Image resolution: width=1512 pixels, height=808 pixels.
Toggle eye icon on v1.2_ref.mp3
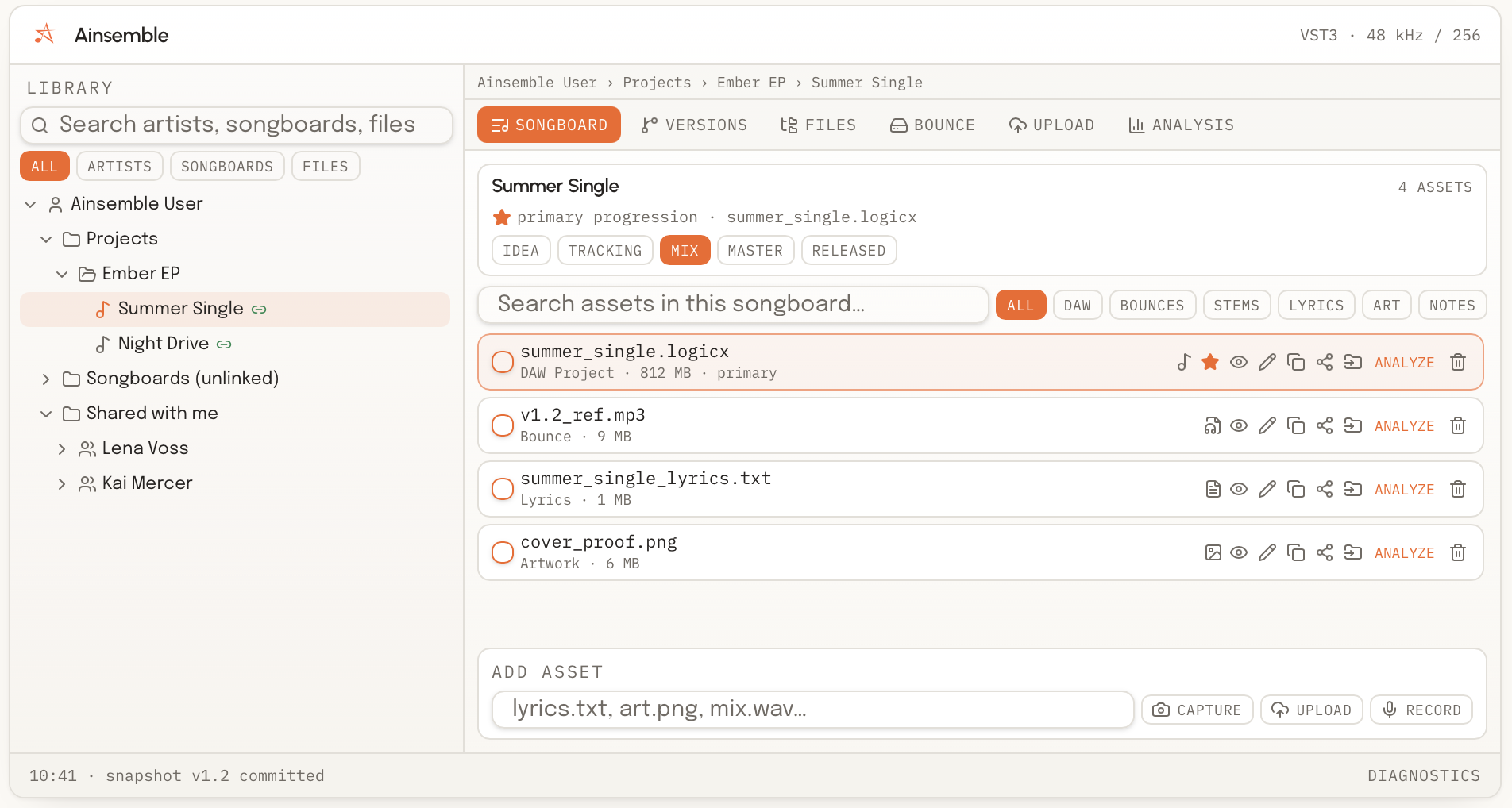[x=1239, y=426]
